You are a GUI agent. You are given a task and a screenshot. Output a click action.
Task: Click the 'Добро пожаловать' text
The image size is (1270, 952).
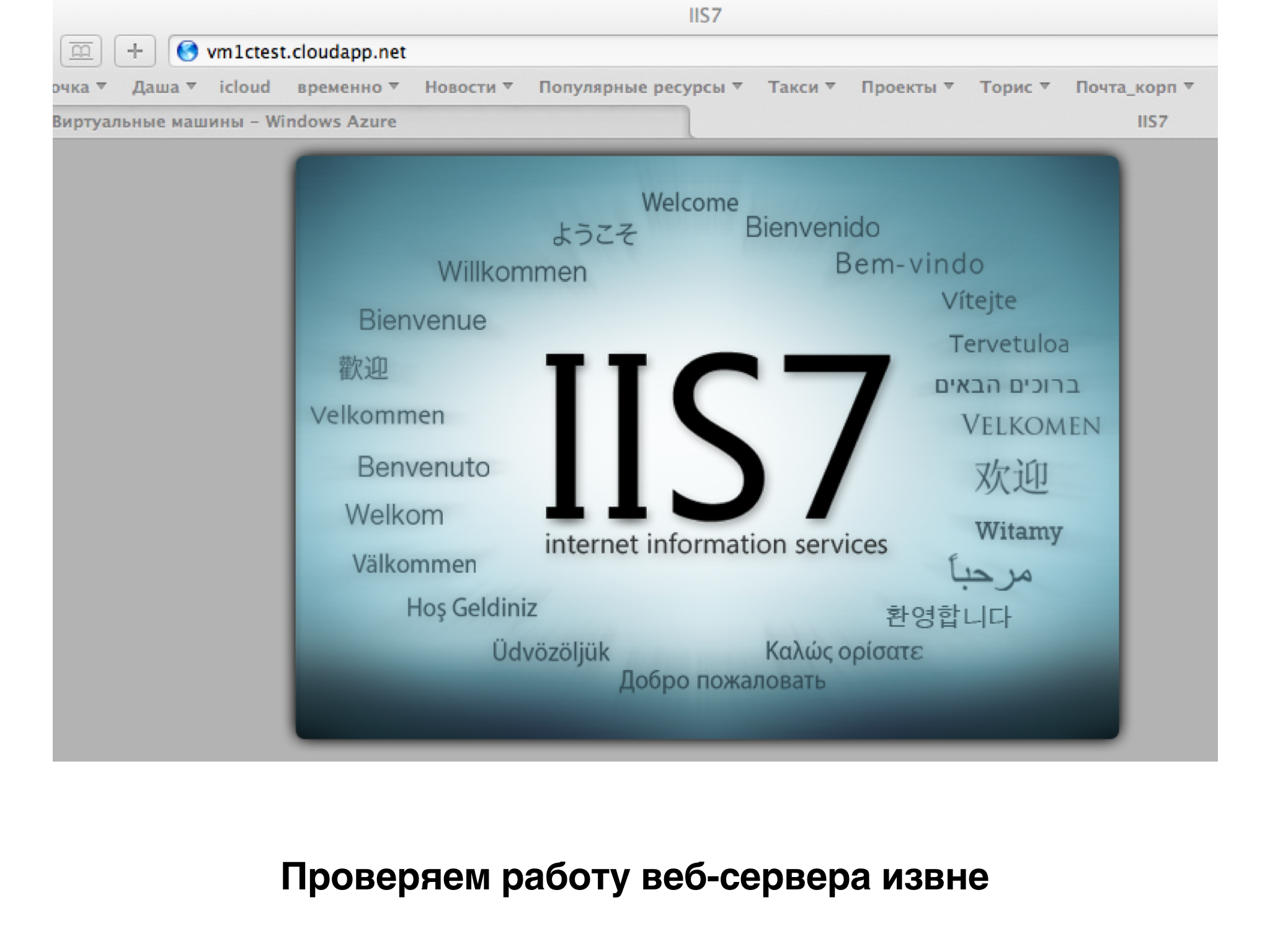pyautogui.click(x=722, y=680)
